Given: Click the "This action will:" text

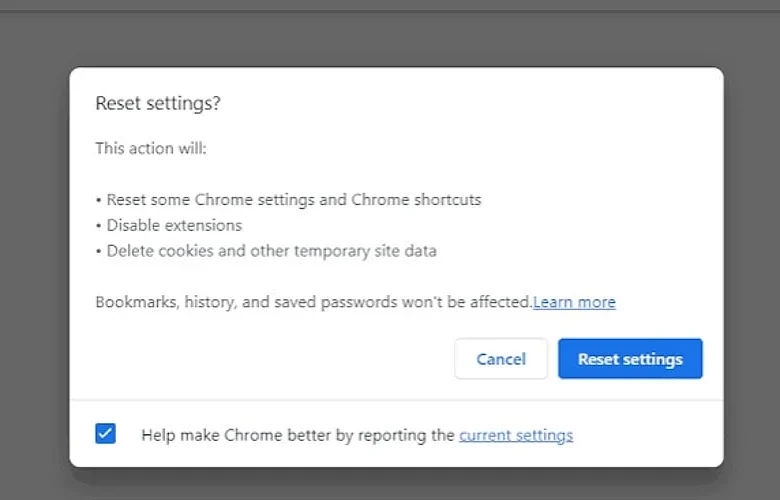Looking at the screenshot, I should (x=151, y=148).
